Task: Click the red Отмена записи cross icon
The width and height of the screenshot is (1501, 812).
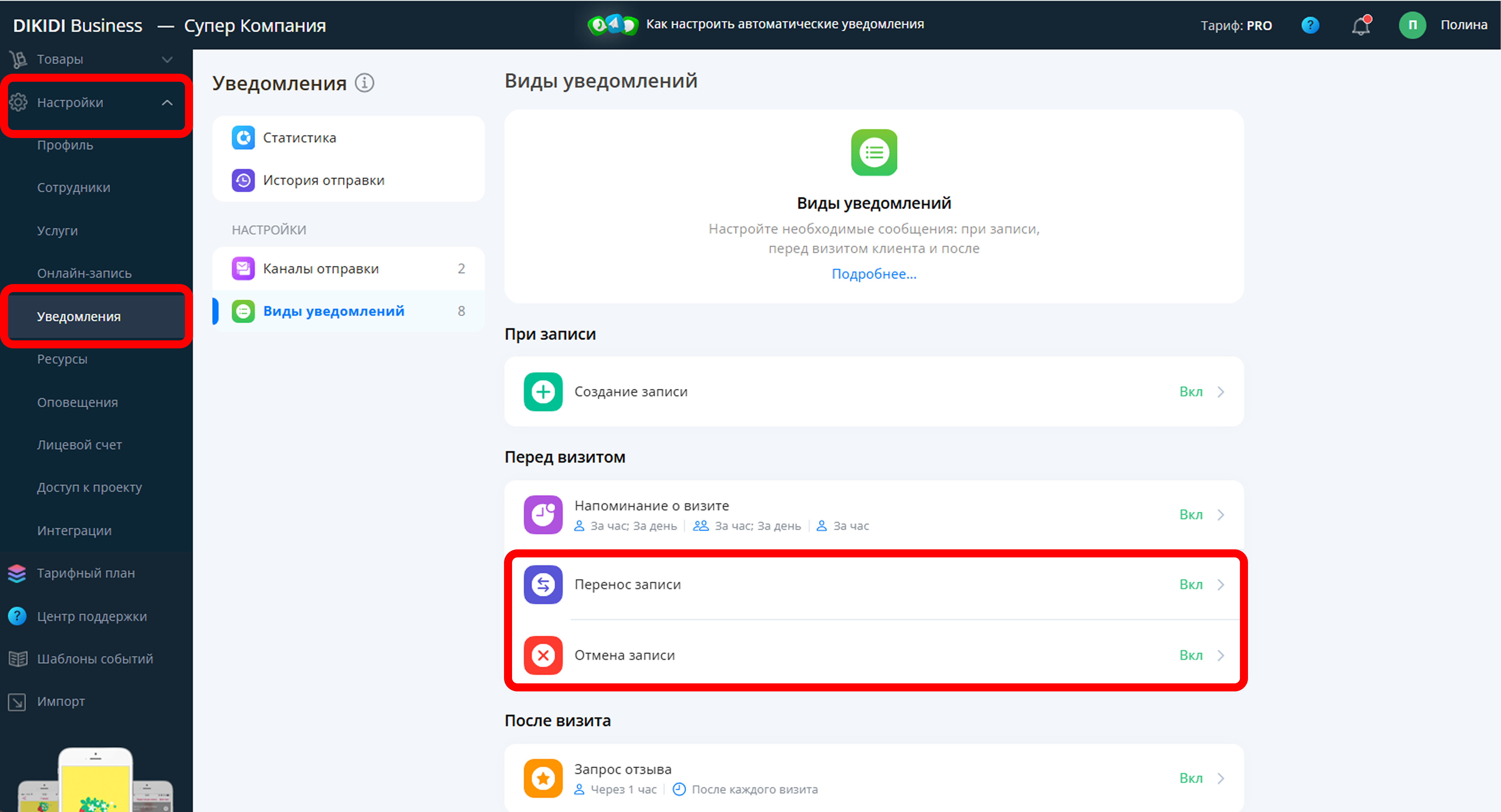Action: (543, 655)
